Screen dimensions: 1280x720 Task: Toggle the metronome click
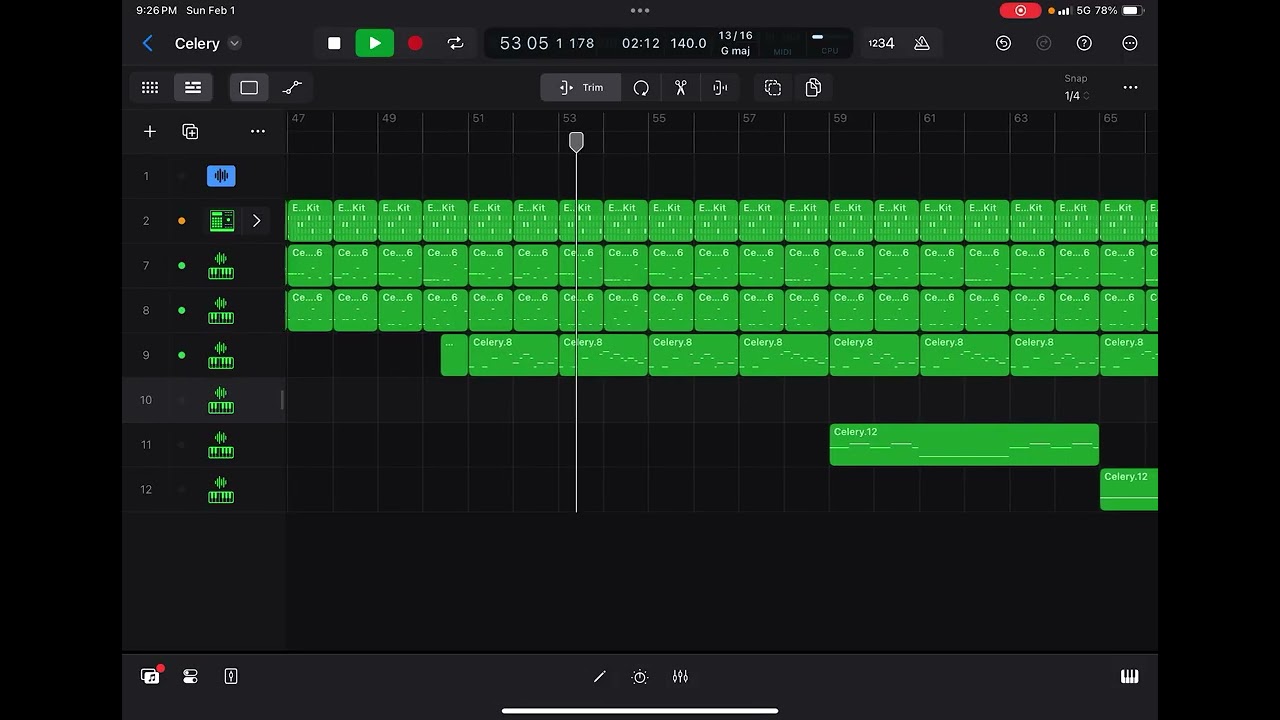(x=922, y=43)
